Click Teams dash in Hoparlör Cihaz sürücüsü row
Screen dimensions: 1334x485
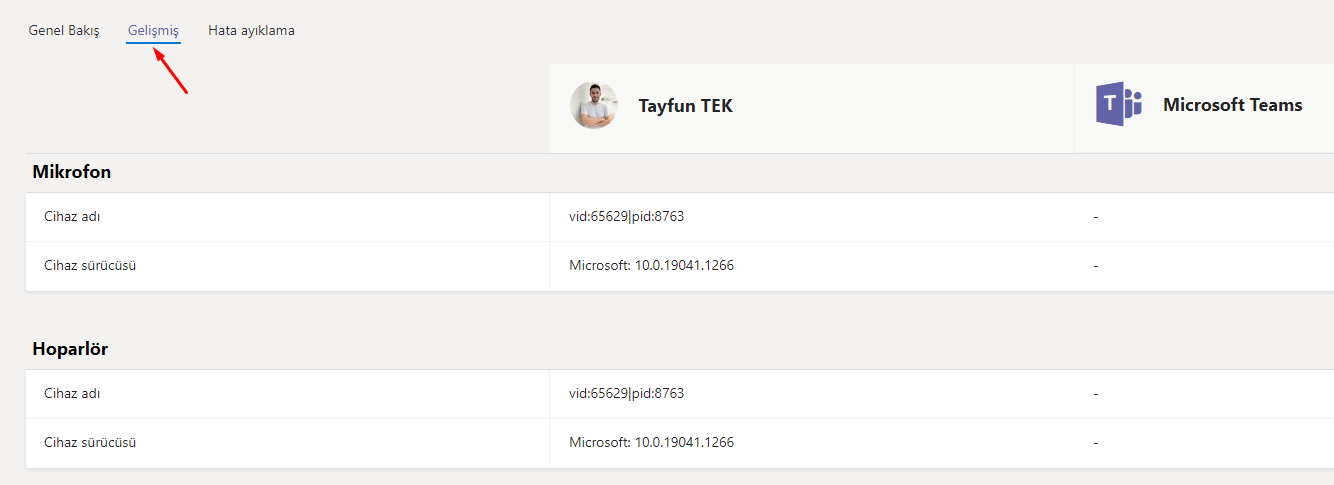click(1096, 442)
